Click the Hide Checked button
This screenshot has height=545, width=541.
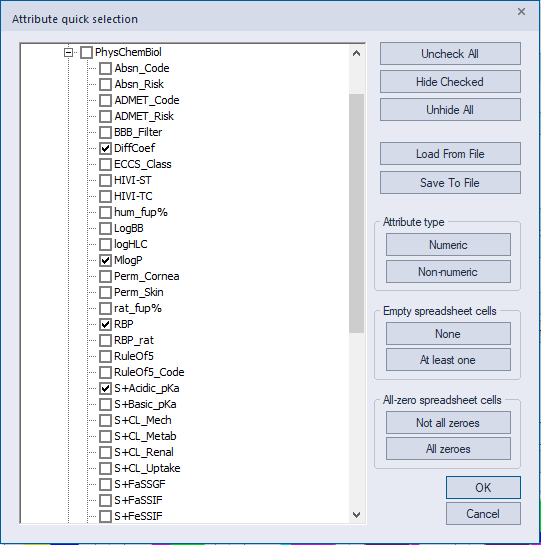point(450,82)
